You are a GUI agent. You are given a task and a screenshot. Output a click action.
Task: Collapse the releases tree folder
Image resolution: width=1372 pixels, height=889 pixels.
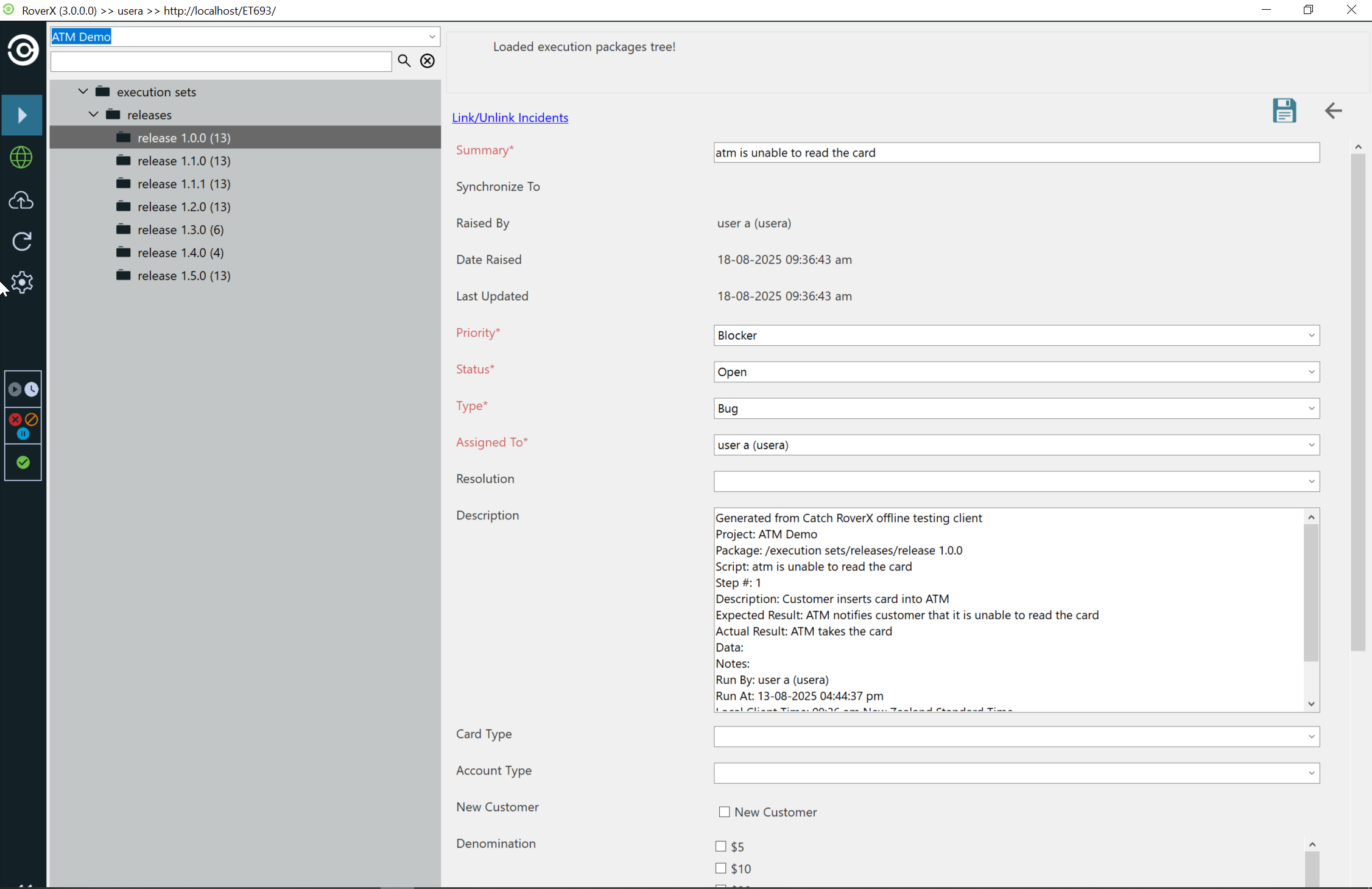coord(94,114)
